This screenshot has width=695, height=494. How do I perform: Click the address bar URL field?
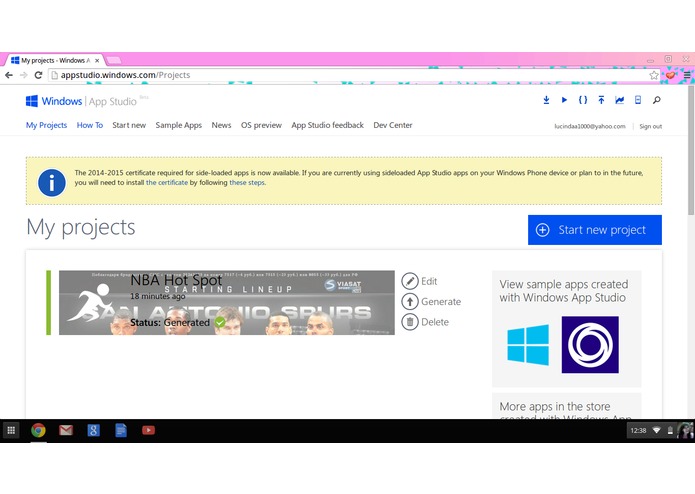(348, 75)
